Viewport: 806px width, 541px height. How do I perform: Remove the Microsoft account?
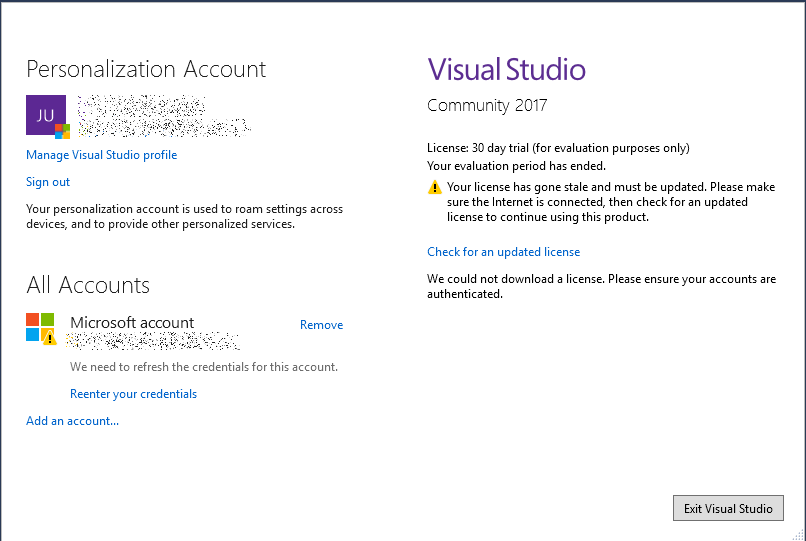(x=321, y=325)
